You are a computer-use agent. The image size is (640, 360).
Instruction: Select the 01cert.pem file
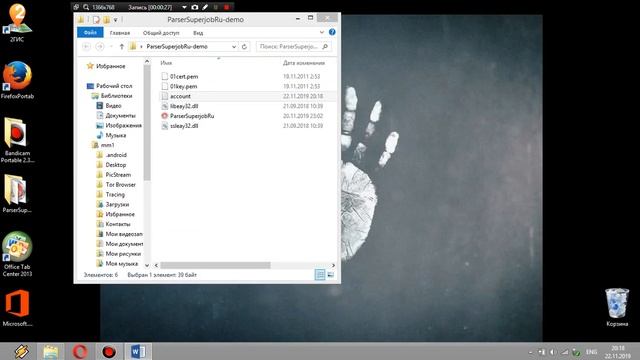coord(184,76)
